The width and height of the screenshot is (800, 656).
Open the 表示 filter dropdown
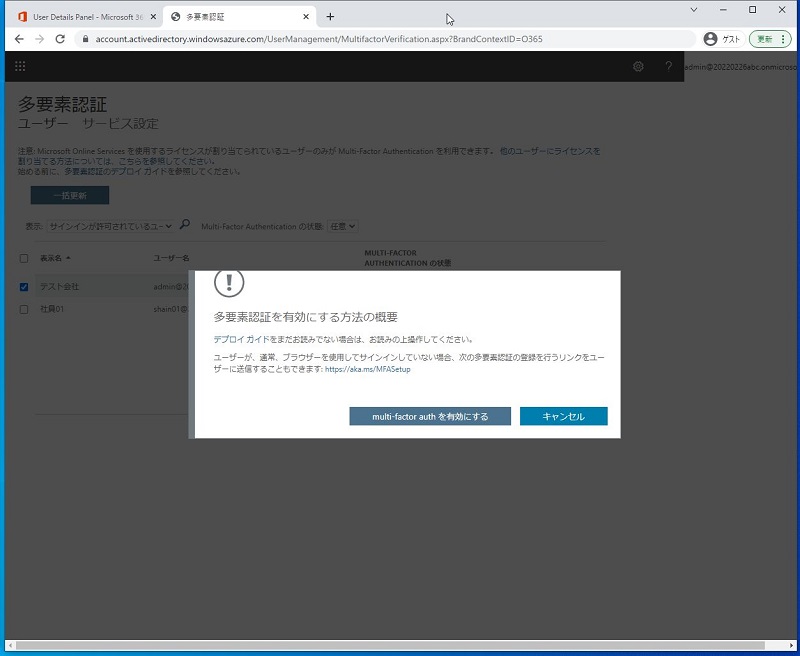coord(110,226)
